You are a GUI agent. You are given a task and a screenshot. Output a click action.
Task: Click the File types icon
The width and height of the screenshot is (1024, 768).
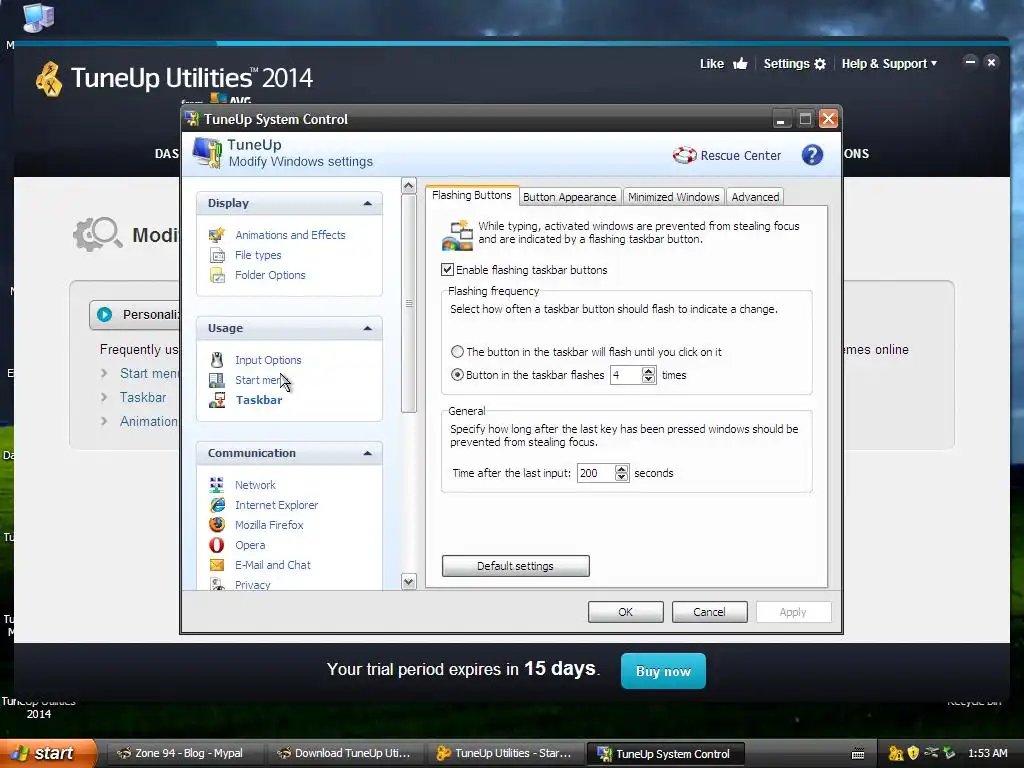(217, 255)
